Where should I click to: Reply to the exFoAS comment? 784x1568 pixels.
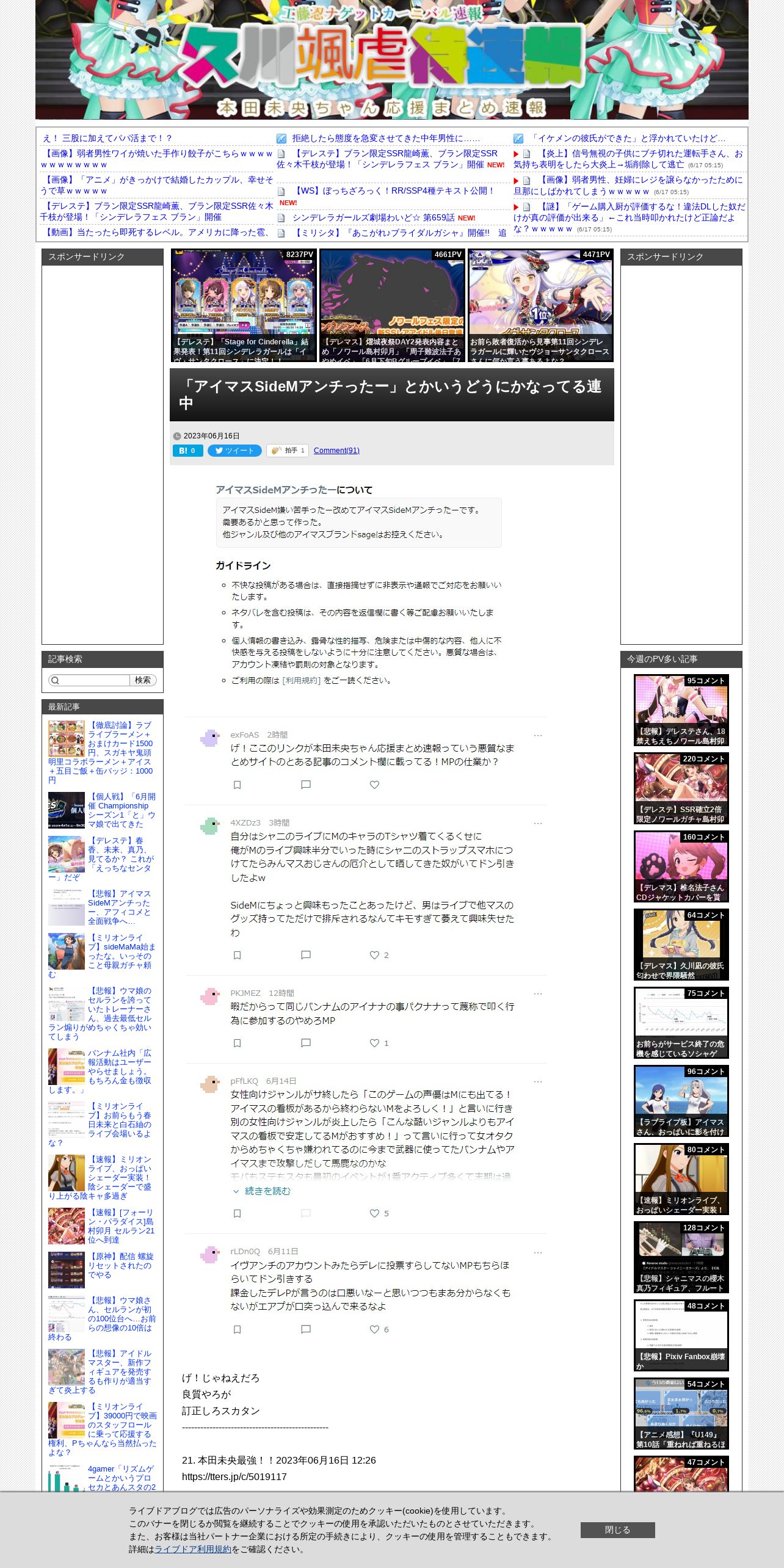(306, 785)
